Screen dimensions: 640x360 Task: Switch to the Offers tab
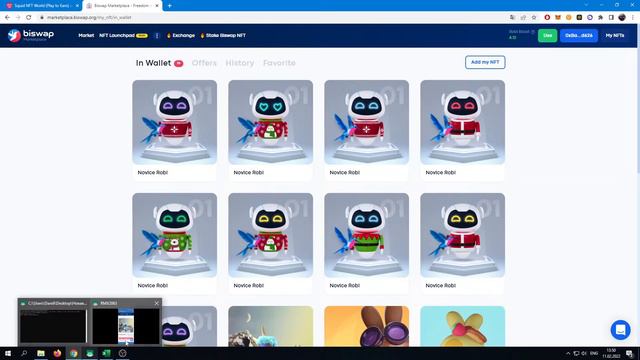pyautogui.click(x=204, y=63)
